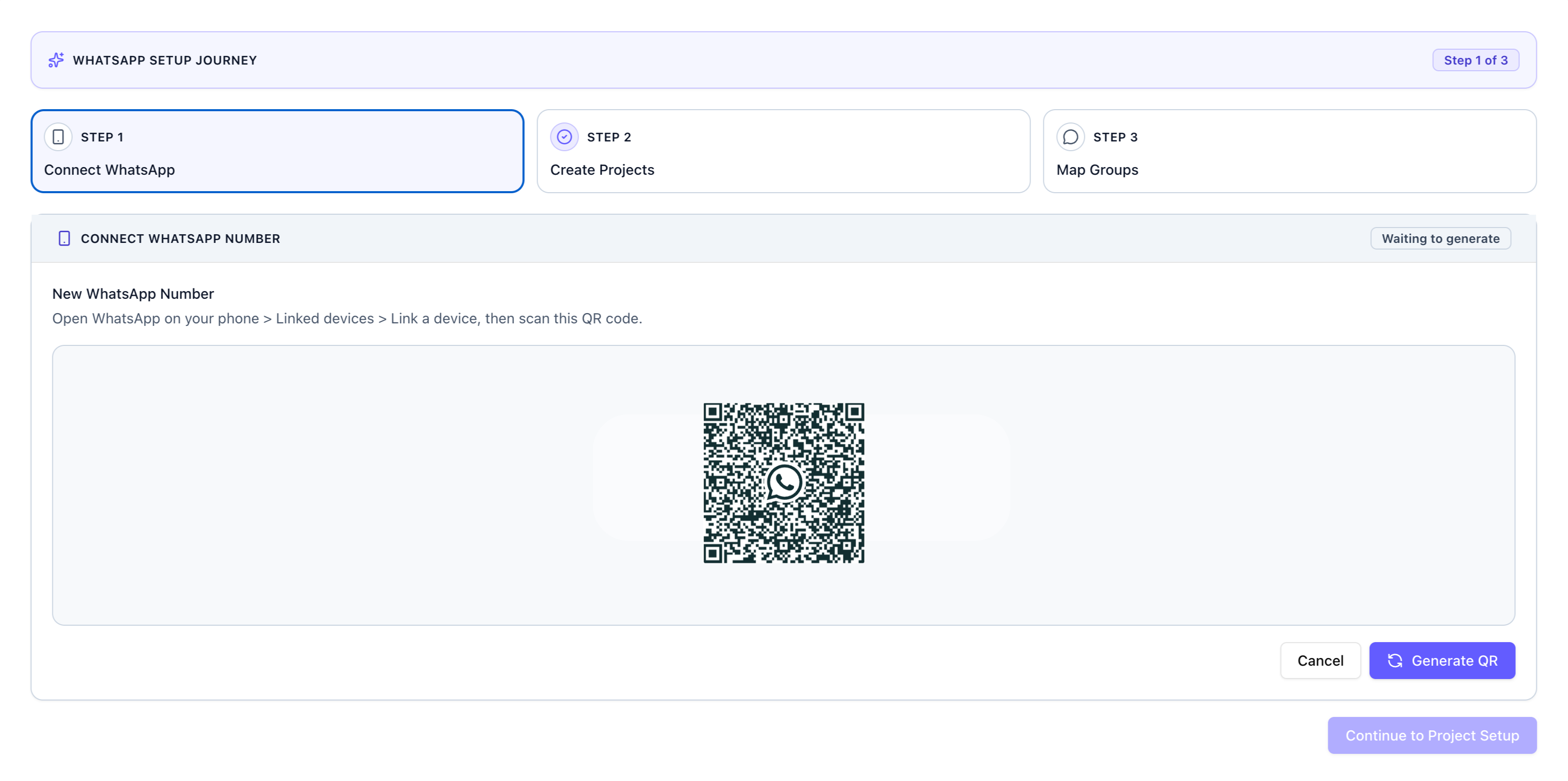Click the Step 1 of 3 badge
The width and height of the screenshot is (1568, 781).
point(1475,60)
